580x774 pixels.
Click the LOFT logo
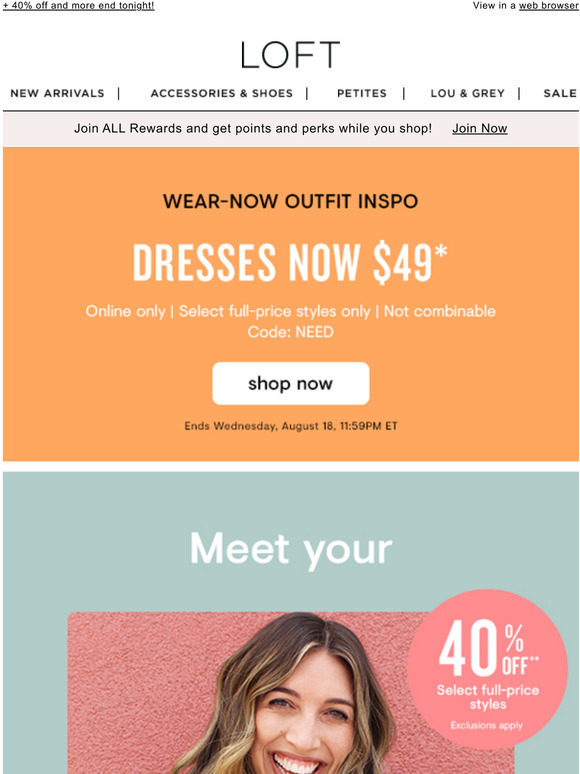(x=290, y=54)
